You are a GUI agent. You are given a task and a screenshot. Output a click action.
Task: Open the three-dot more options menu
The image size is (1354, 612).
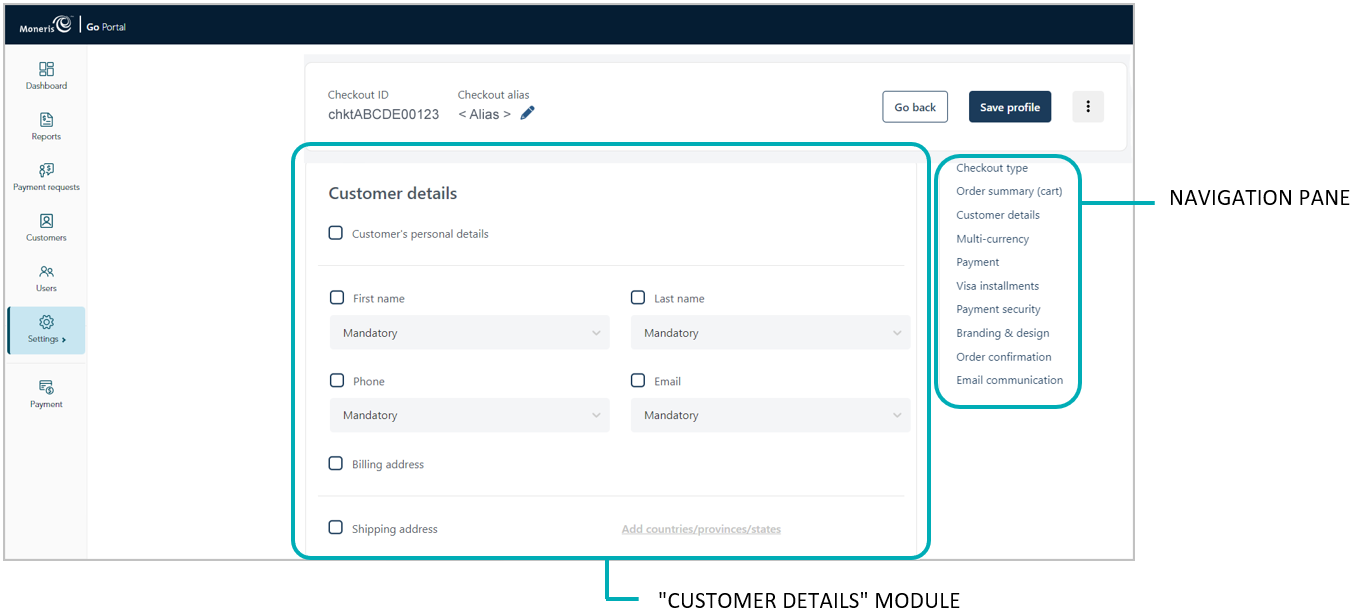tap(1088, 107)
